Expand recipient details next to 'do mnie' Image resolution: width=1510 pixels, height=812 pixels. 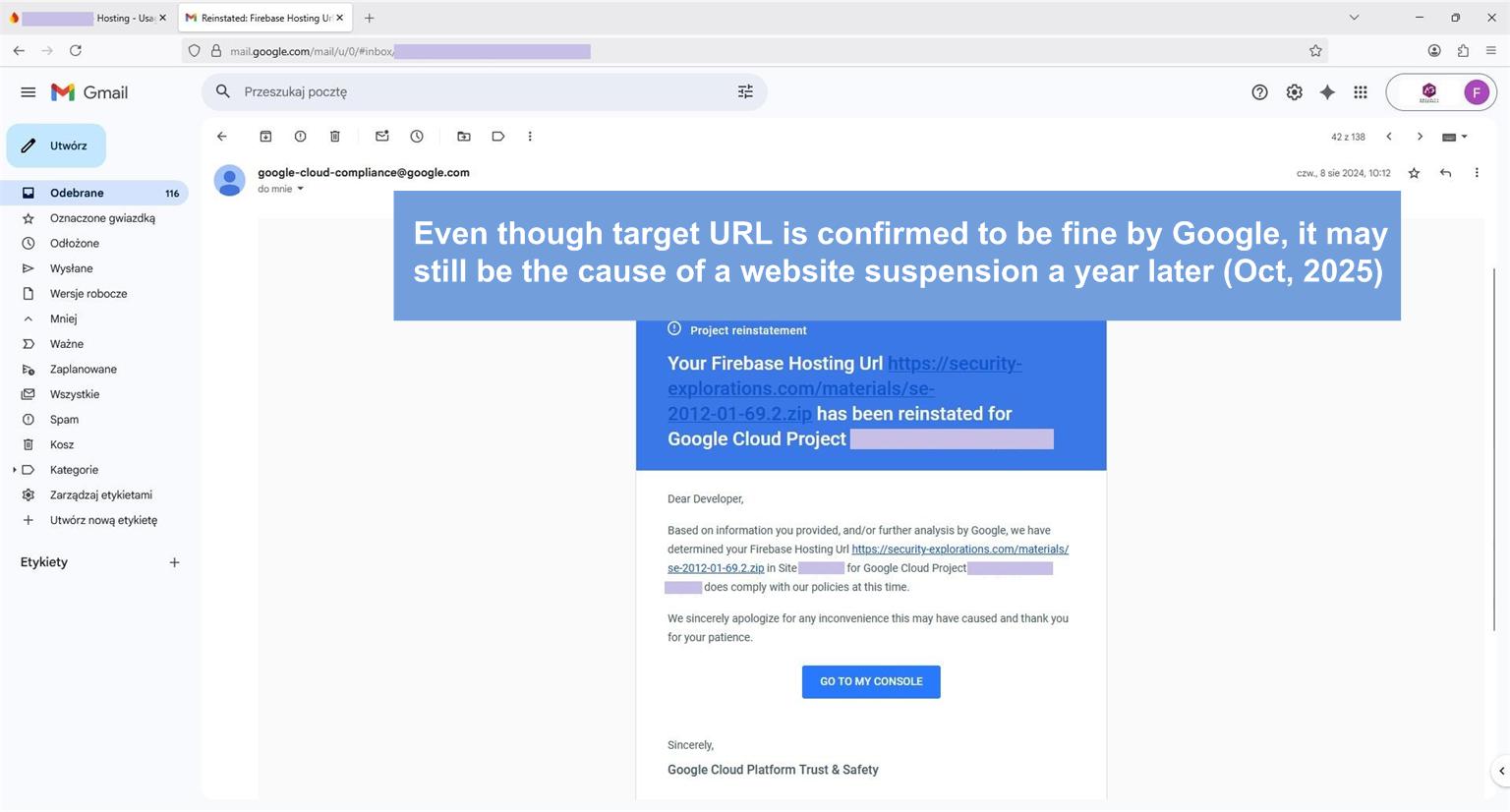pyautogui.click(x=301, y=189)
